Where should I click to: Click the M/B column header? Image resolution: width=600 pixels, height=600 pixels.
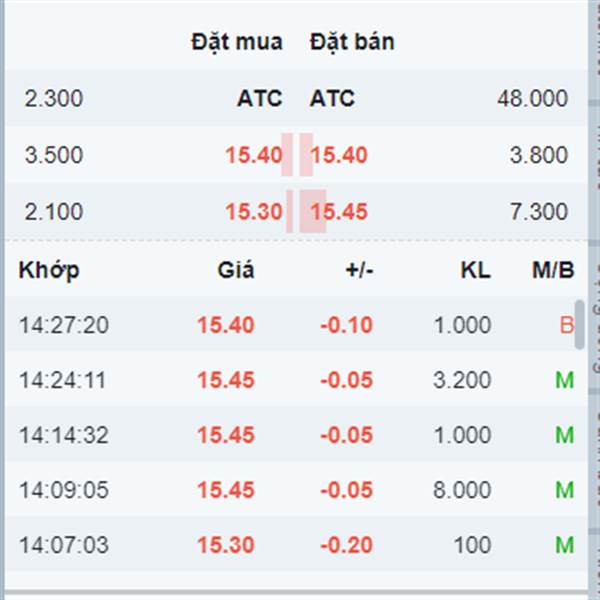coord(553,270)
